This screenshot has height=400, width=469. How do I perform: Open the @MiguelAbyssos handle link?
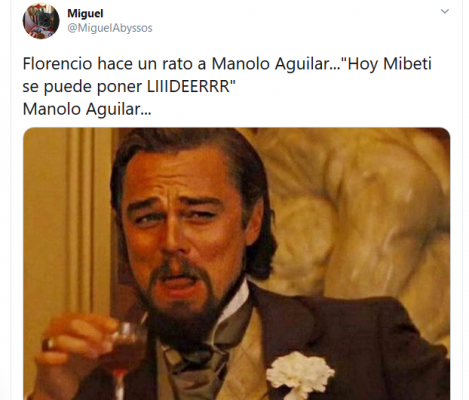[110, 28]
